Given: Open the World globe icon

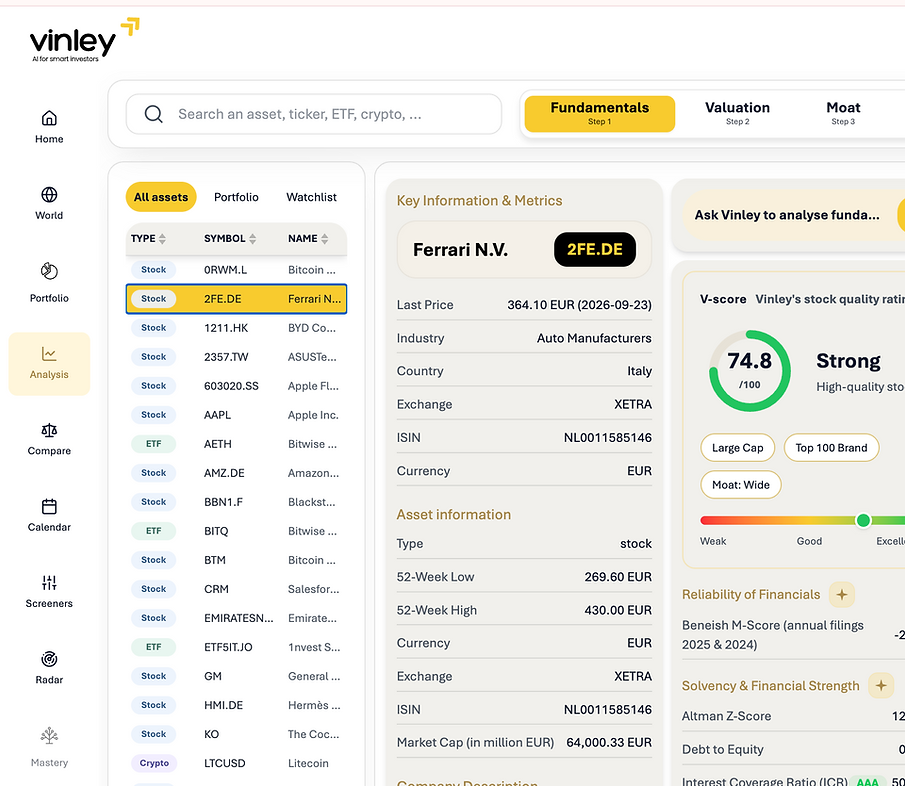Looking at the screenshot, I should pyautogui.click(x=49, y=194).
